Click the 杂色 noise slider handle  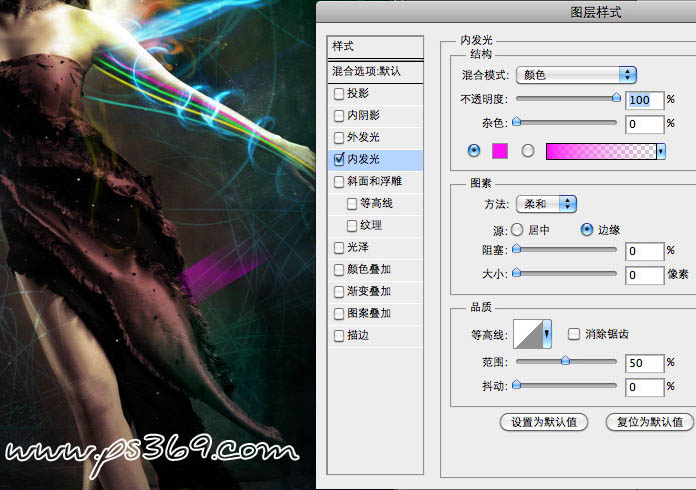[516, 121]
